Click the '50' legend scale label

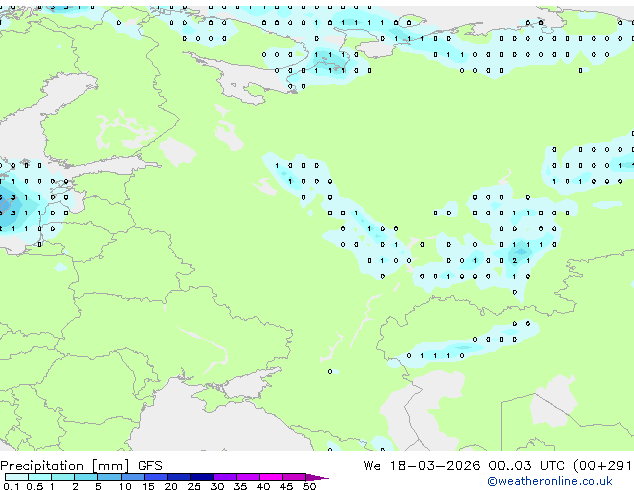click(x=309, y=486)
